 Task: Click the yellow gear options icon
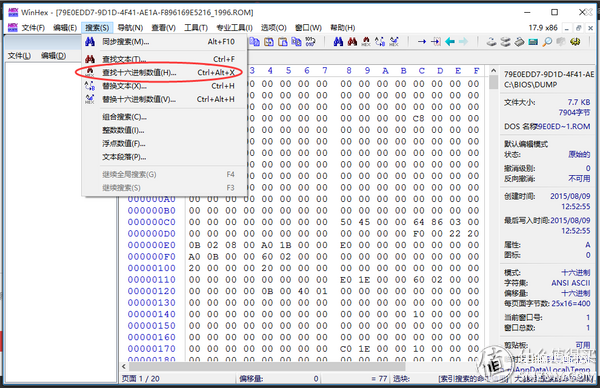(x=575, y=41)
